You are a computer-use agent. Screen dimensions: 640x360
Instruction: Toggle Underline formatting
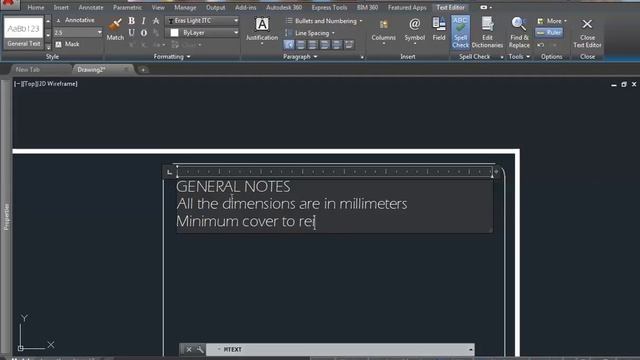(131, 33)
